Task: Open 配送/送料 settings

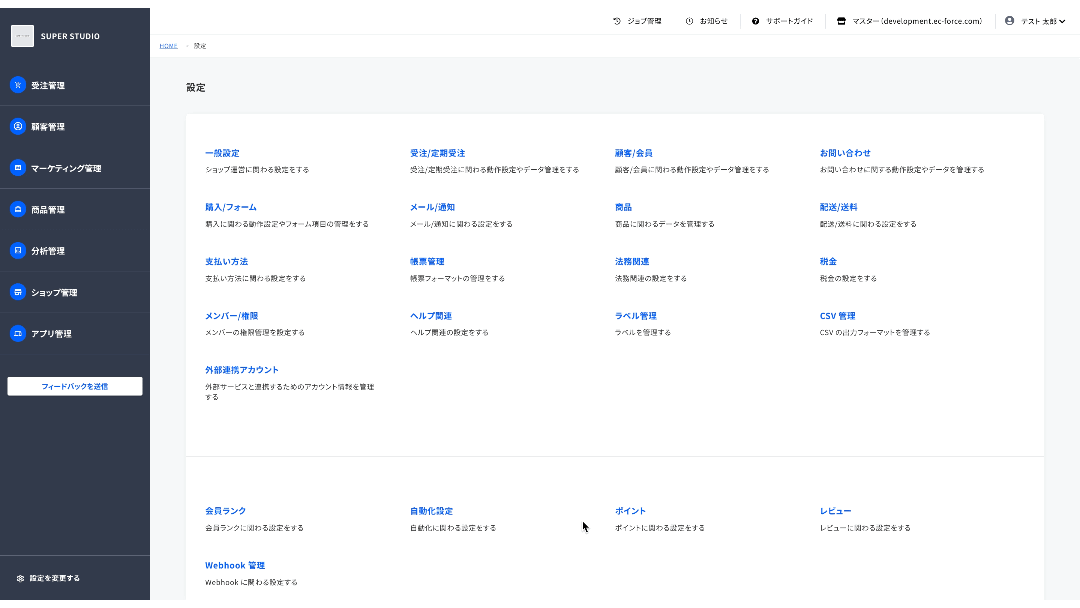Action: pyautogui.click(x=838, y=207)
